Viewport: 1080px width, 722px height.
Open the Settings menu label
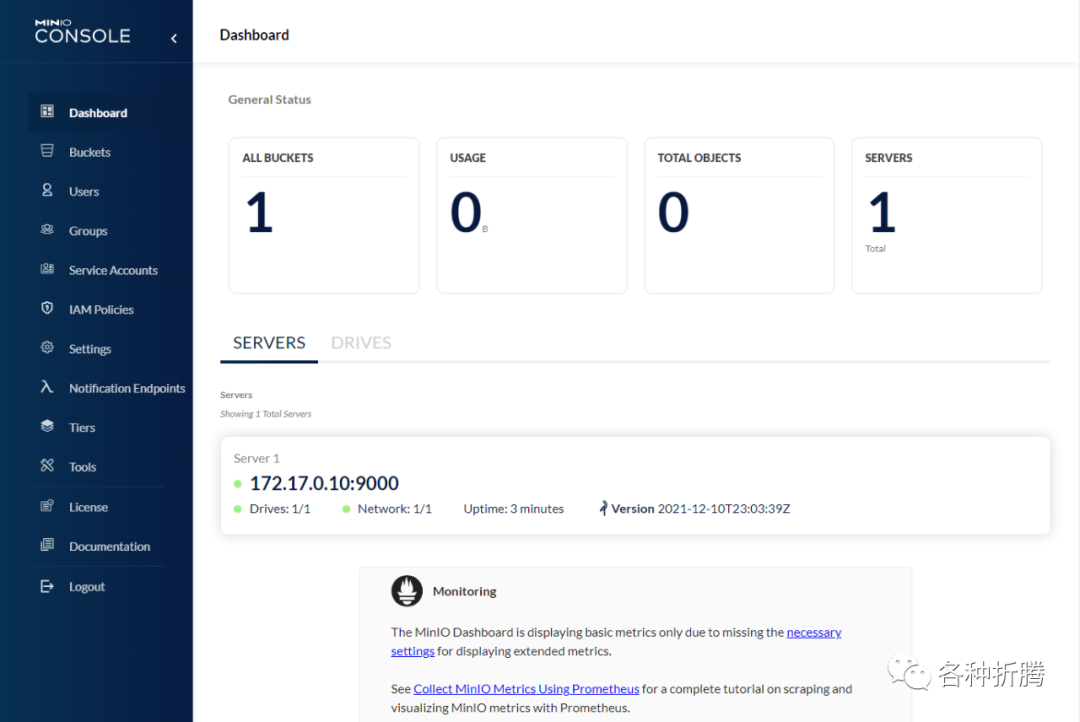pyautogui.click(x=90, y=349)
